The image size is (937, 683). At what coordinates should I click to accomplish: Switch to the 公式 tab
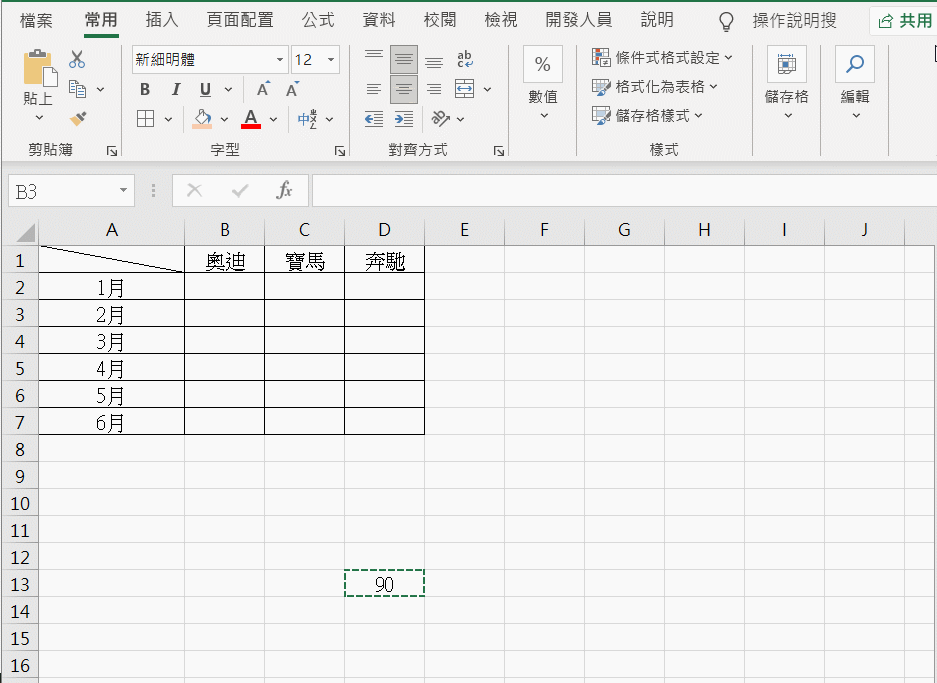(x=318, y=20)
